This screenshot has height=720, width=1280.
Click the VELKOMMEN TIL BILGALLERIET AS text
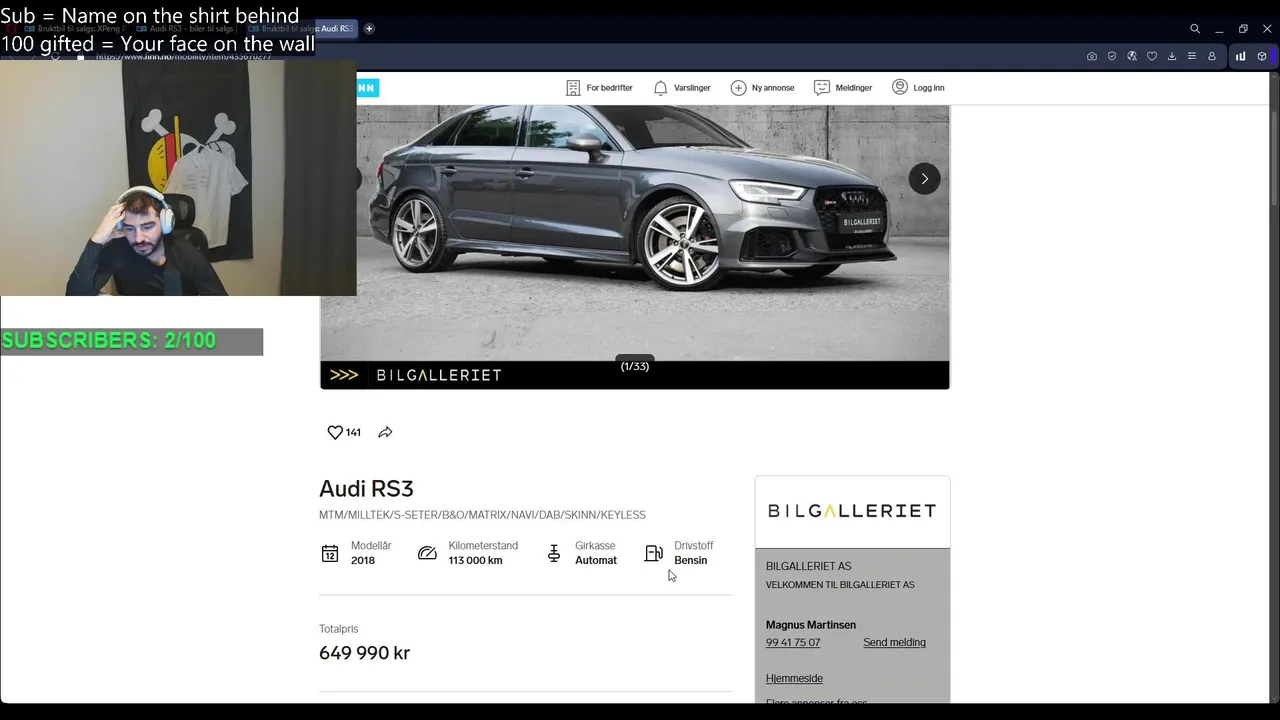(x=840, y=585)
